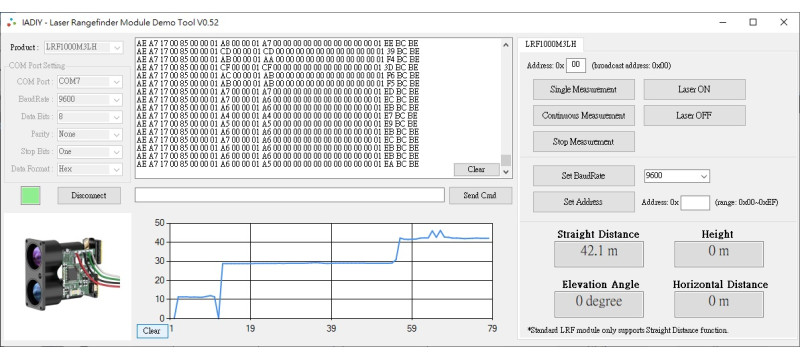Expand the COM Port dropdown
Viewport: 800px width, 360px height.
tap(90, 82)
